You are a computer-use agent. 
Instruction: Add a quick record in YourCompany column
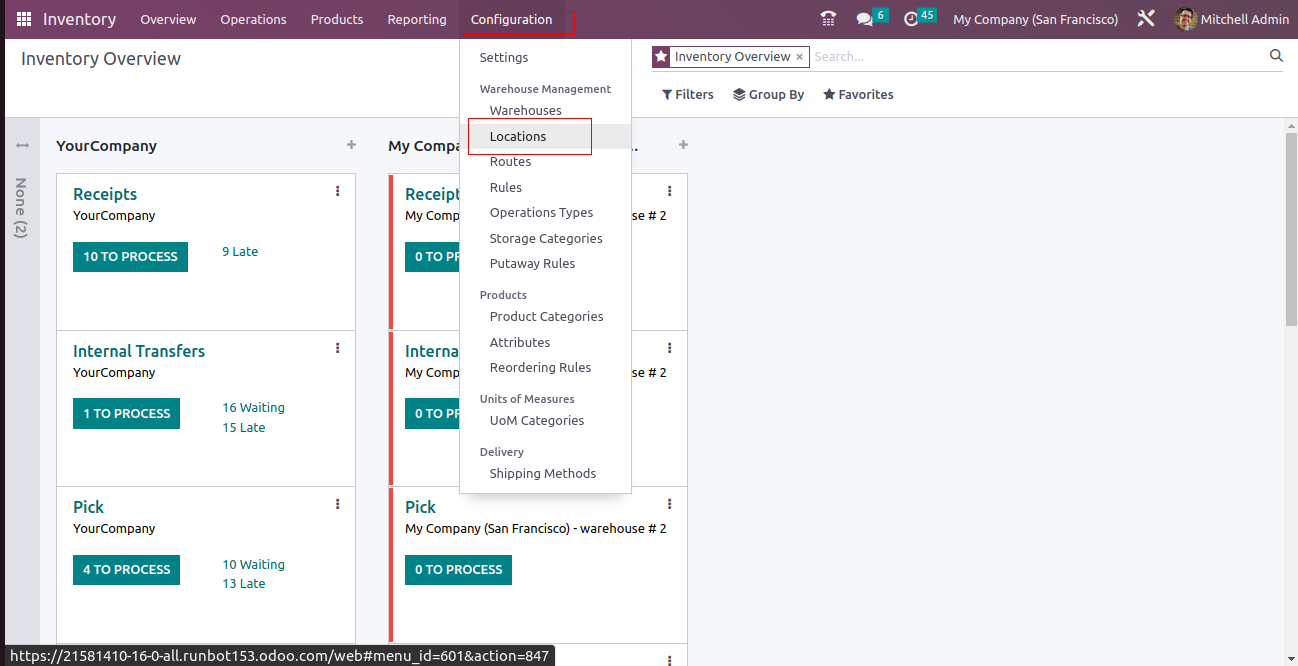[351, 145]
